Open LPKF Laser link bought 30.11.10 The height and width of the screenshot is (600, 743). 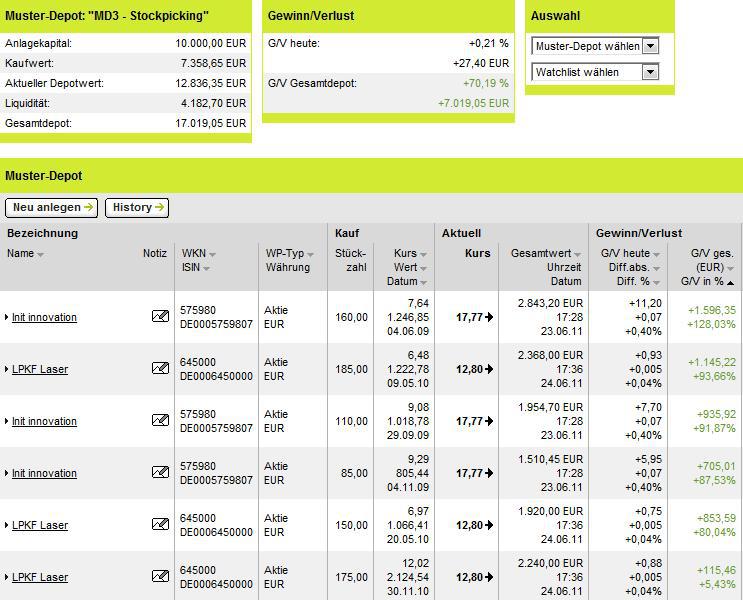(x=40, y=577)
